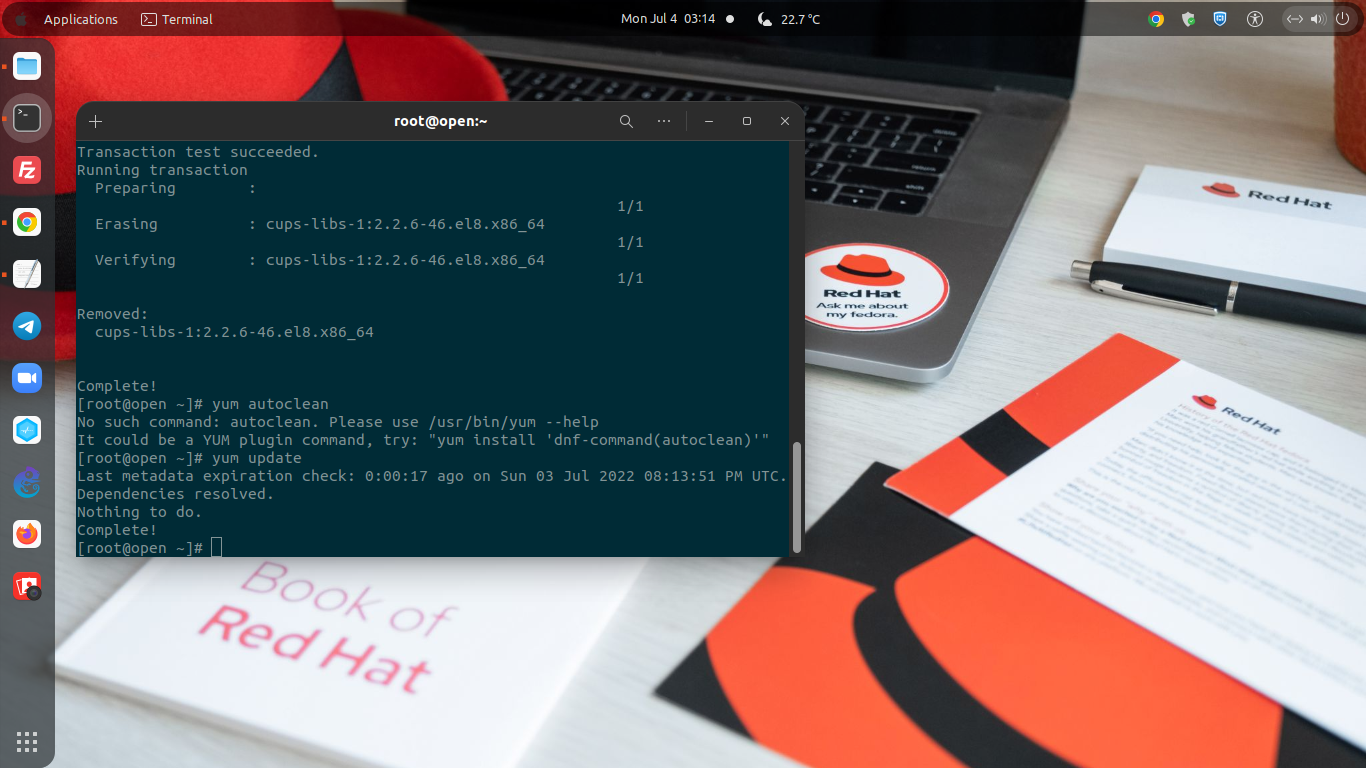The image size is (1366, 768).
Task: Open the shield with green check tray icon
Action: tap(1188, 19)
